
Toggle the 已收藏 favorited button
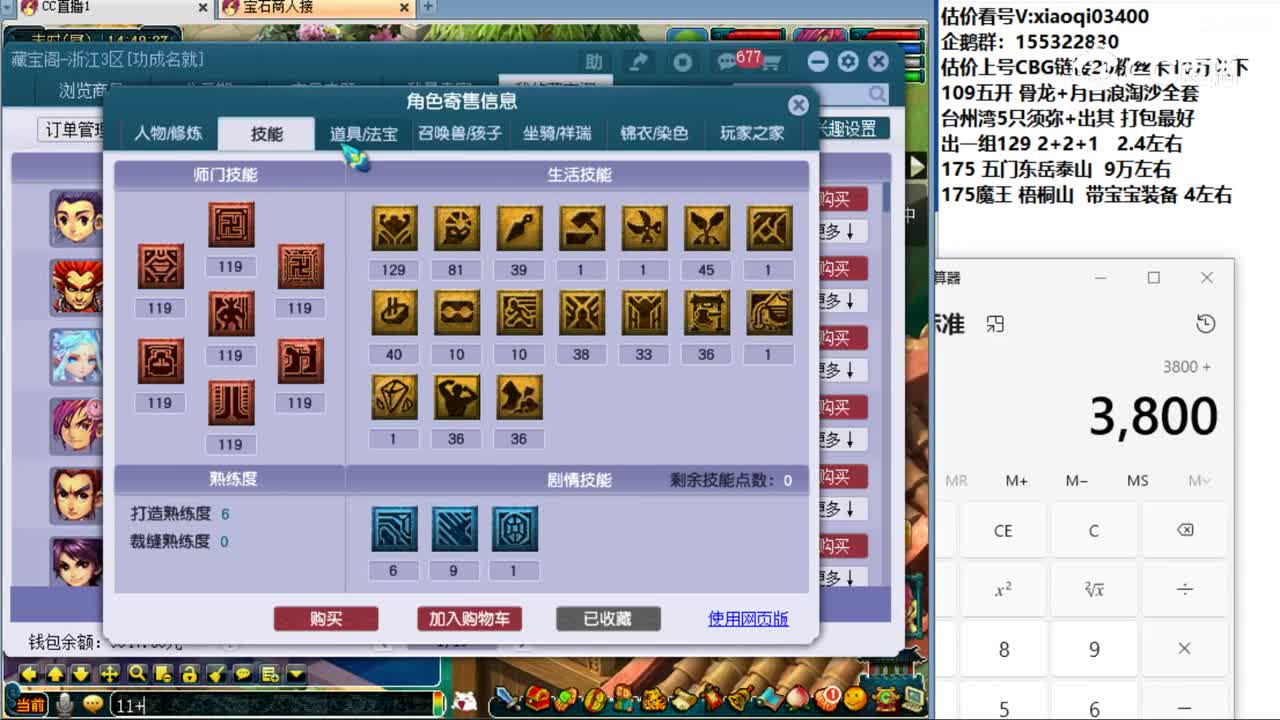(x=607, y=619)
